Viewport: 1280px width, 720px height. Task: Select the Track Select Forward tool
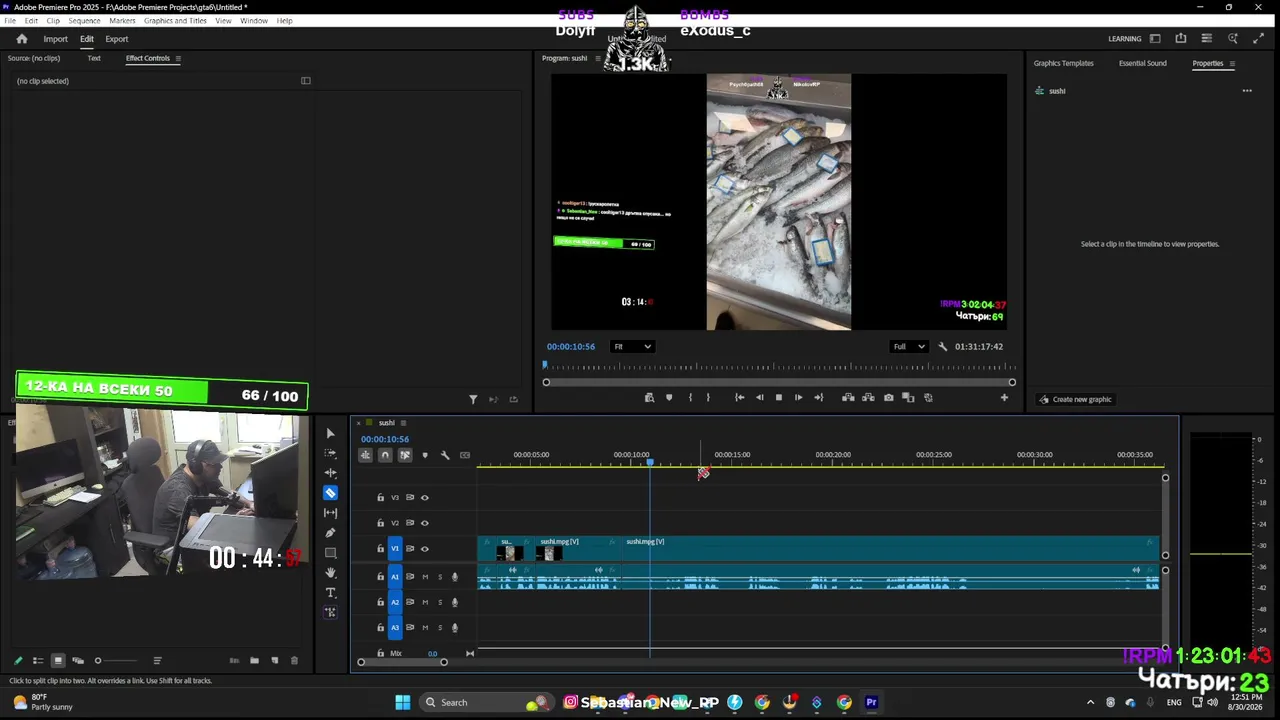click(x=330, y=453)
